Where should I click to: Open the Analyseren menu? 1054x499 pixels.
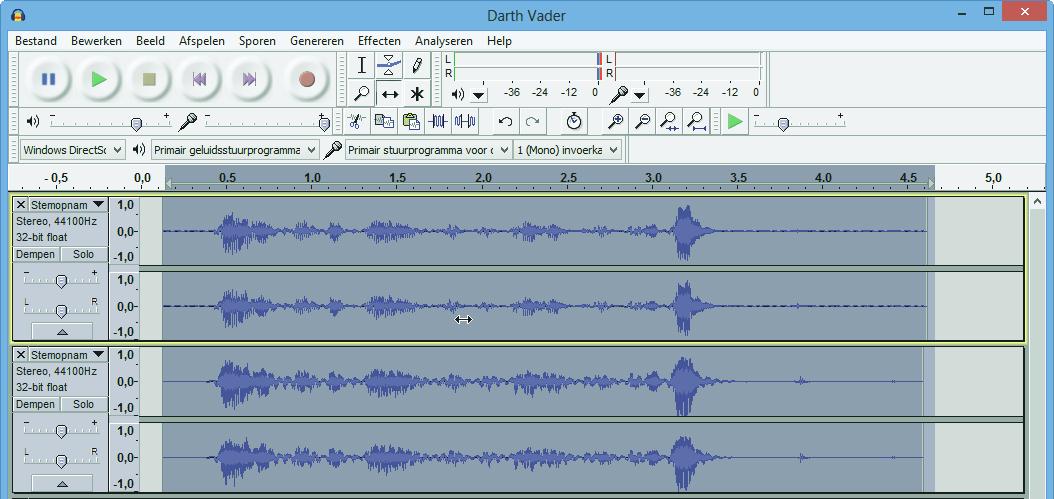(x=444, y=41)
